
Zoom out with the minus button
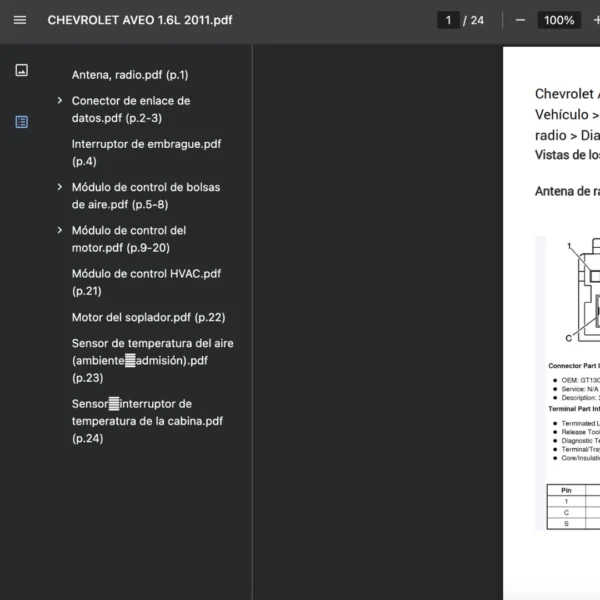coord(520,20)
